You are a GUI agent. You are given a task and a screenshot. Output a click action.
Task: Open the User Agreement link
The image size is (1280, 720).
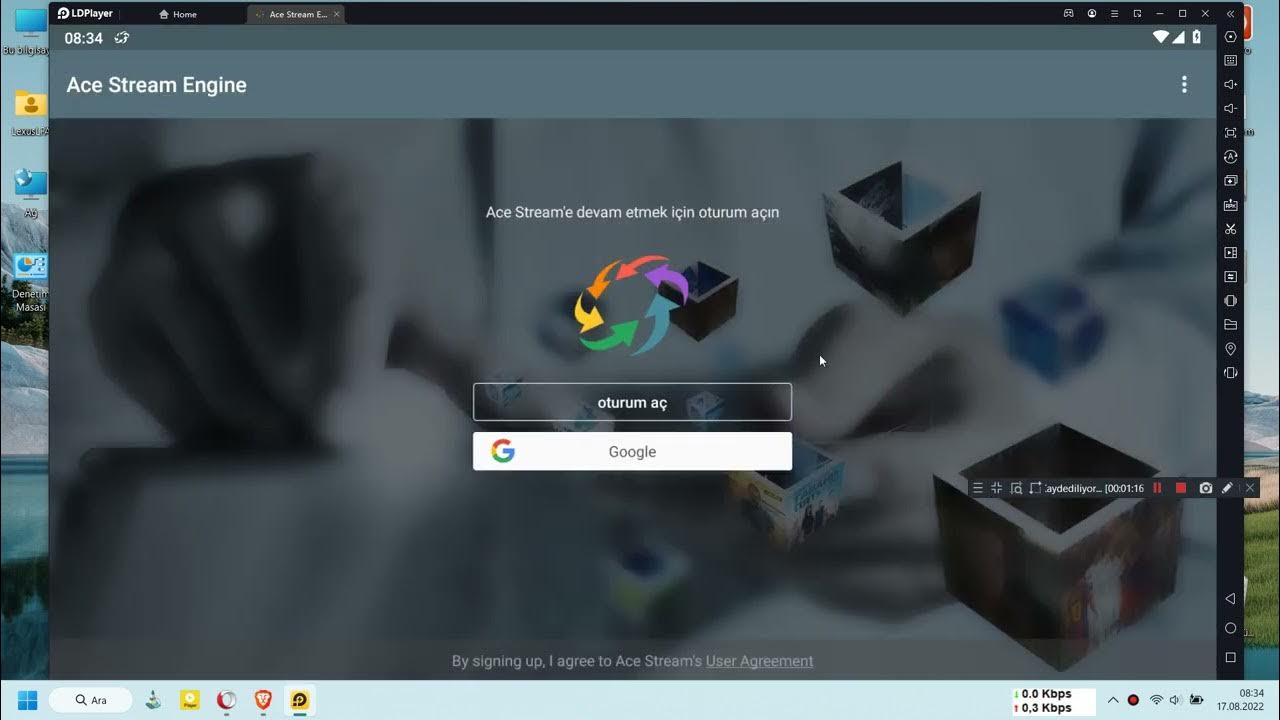coord(759,661)
